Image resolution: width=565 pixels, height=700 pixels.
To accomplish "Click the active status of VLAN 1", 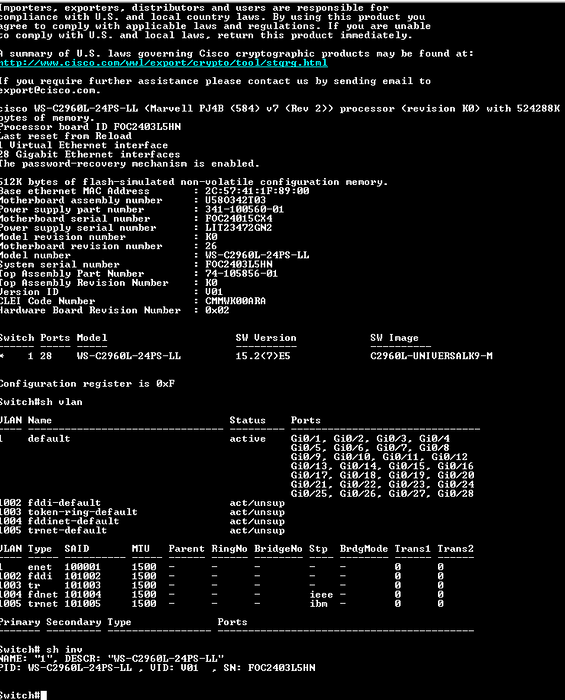I will pos(248,439).
